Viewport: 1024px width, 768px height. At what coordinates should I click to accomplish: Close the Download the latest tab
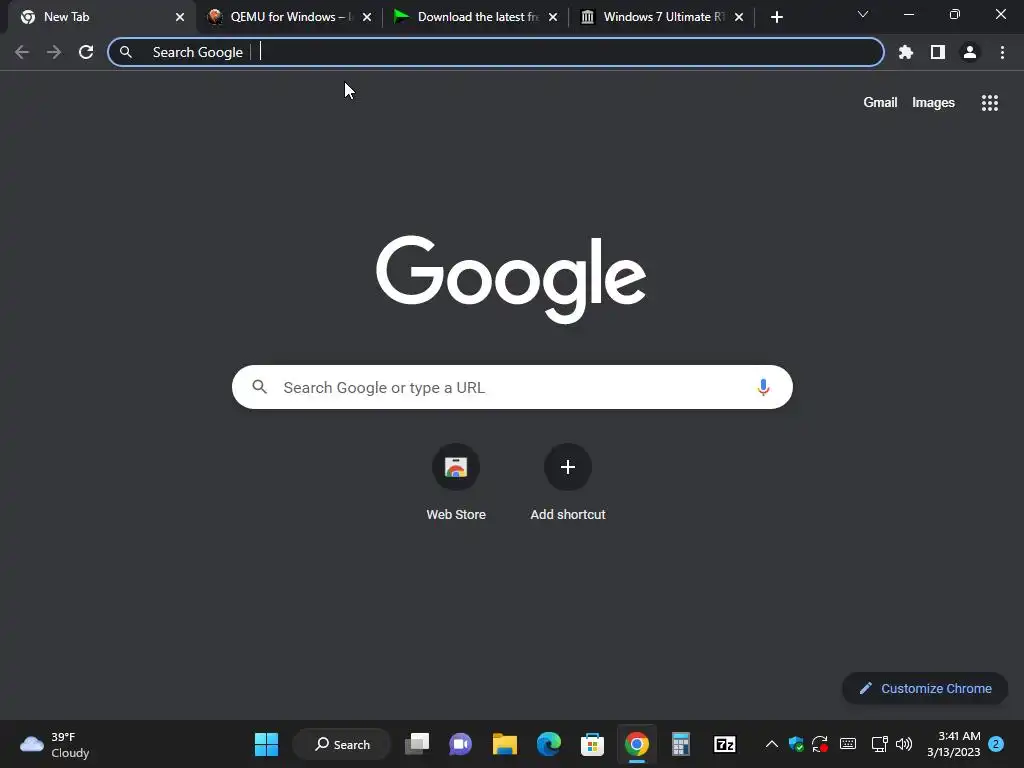coord(553,17)
